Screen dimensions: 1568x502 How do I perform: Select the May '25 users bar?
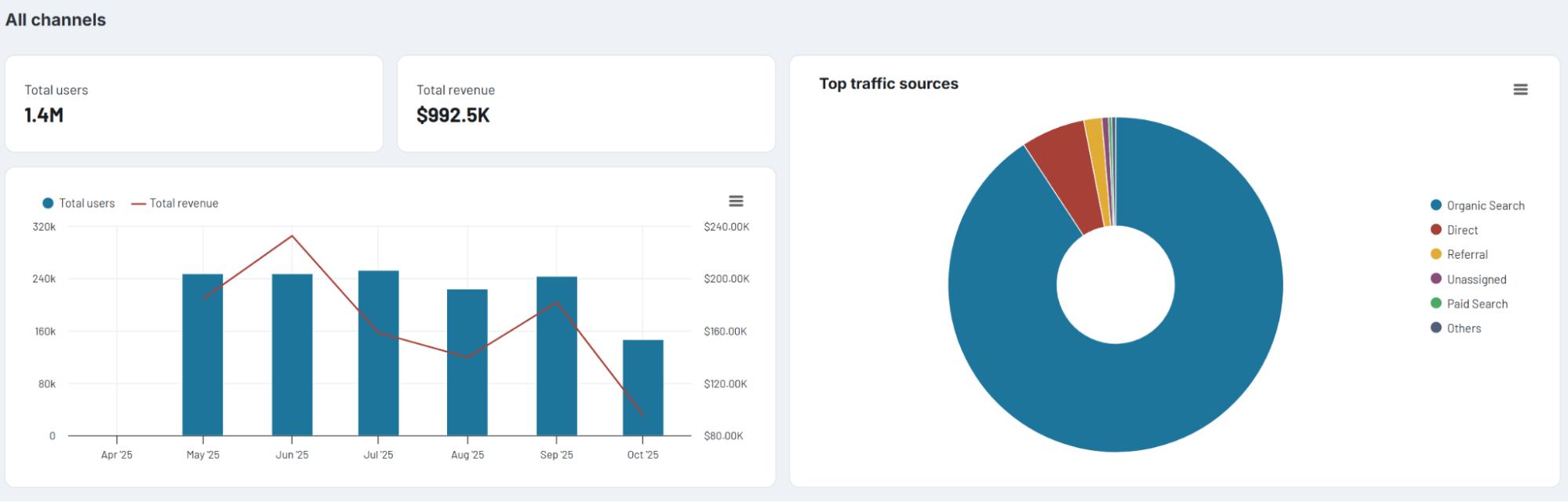coord(202,355)
